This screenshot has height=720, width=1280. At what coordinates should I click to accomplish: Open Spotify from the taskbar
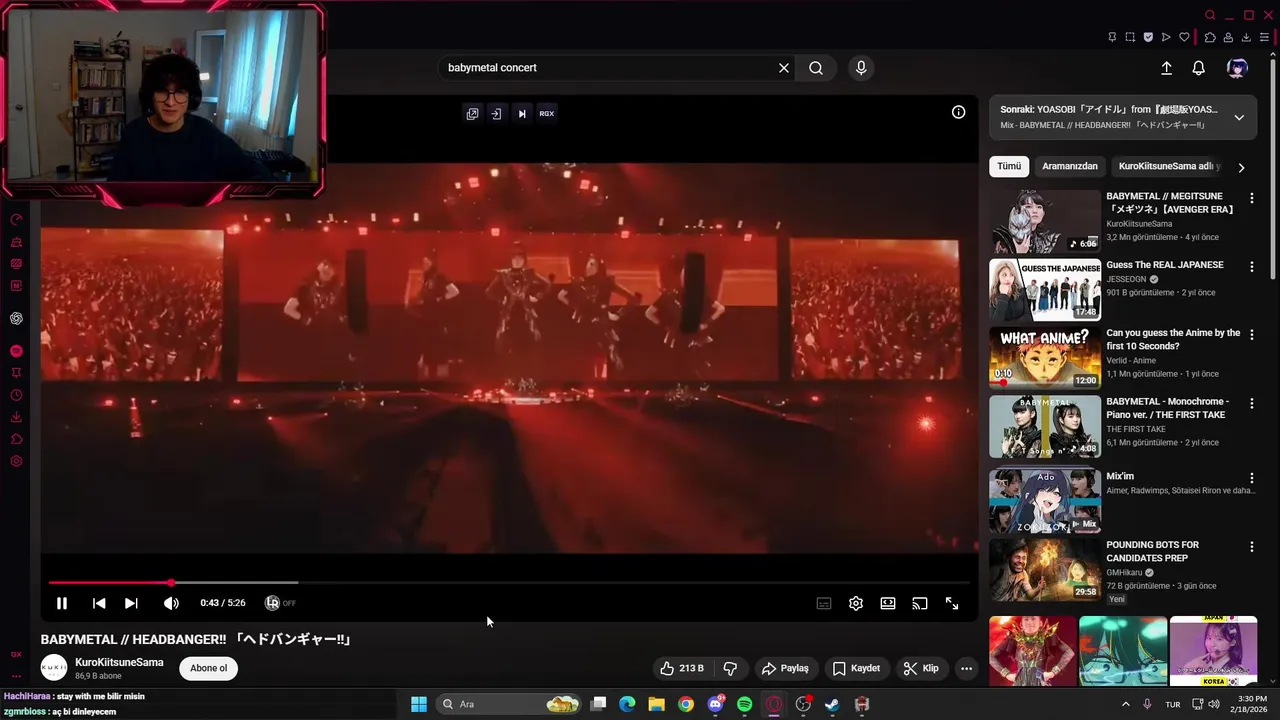point(744,704)
